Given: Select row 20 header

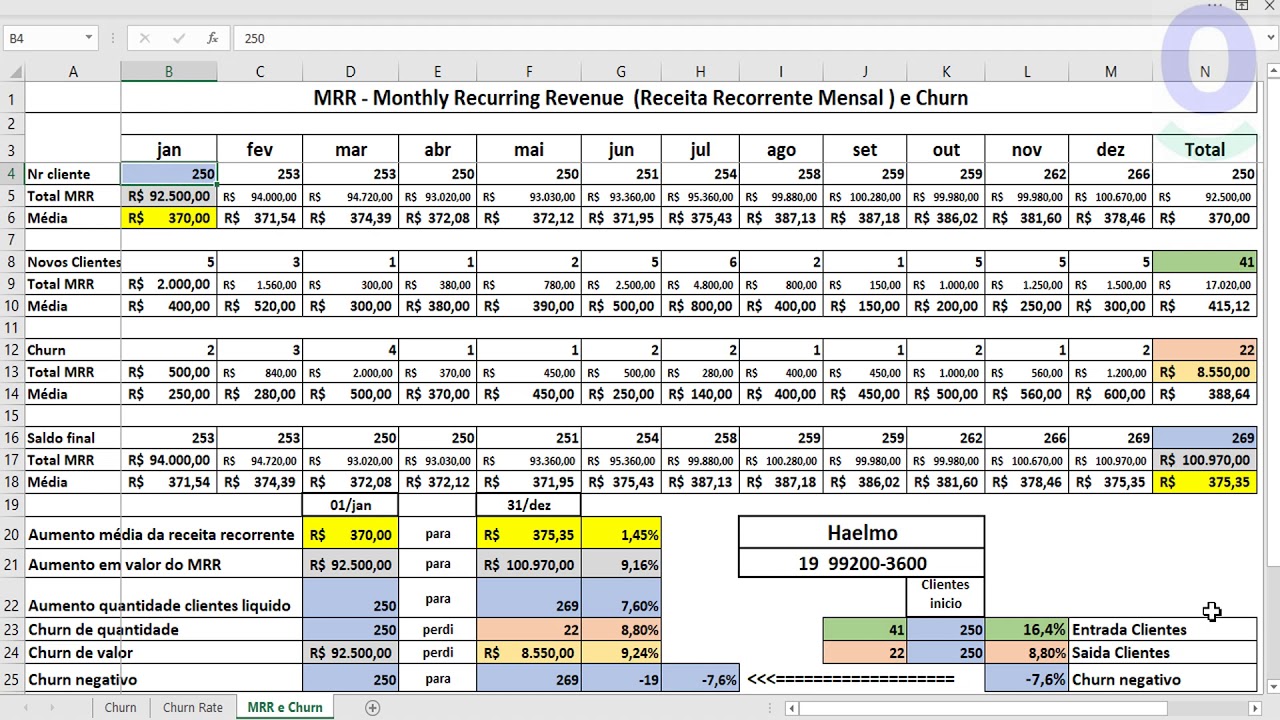Looking at the screenshot, I should tap(12, 535).
